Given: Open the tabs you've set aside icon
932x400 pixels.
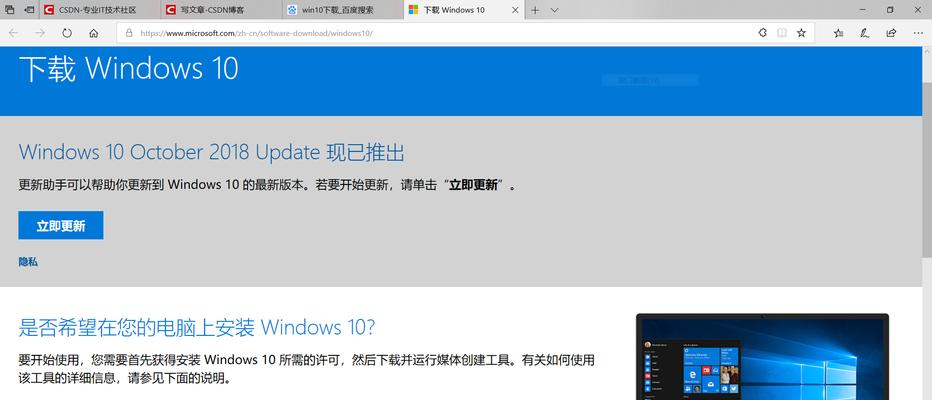Looking at the screenshot, I should tap(10, 10).
